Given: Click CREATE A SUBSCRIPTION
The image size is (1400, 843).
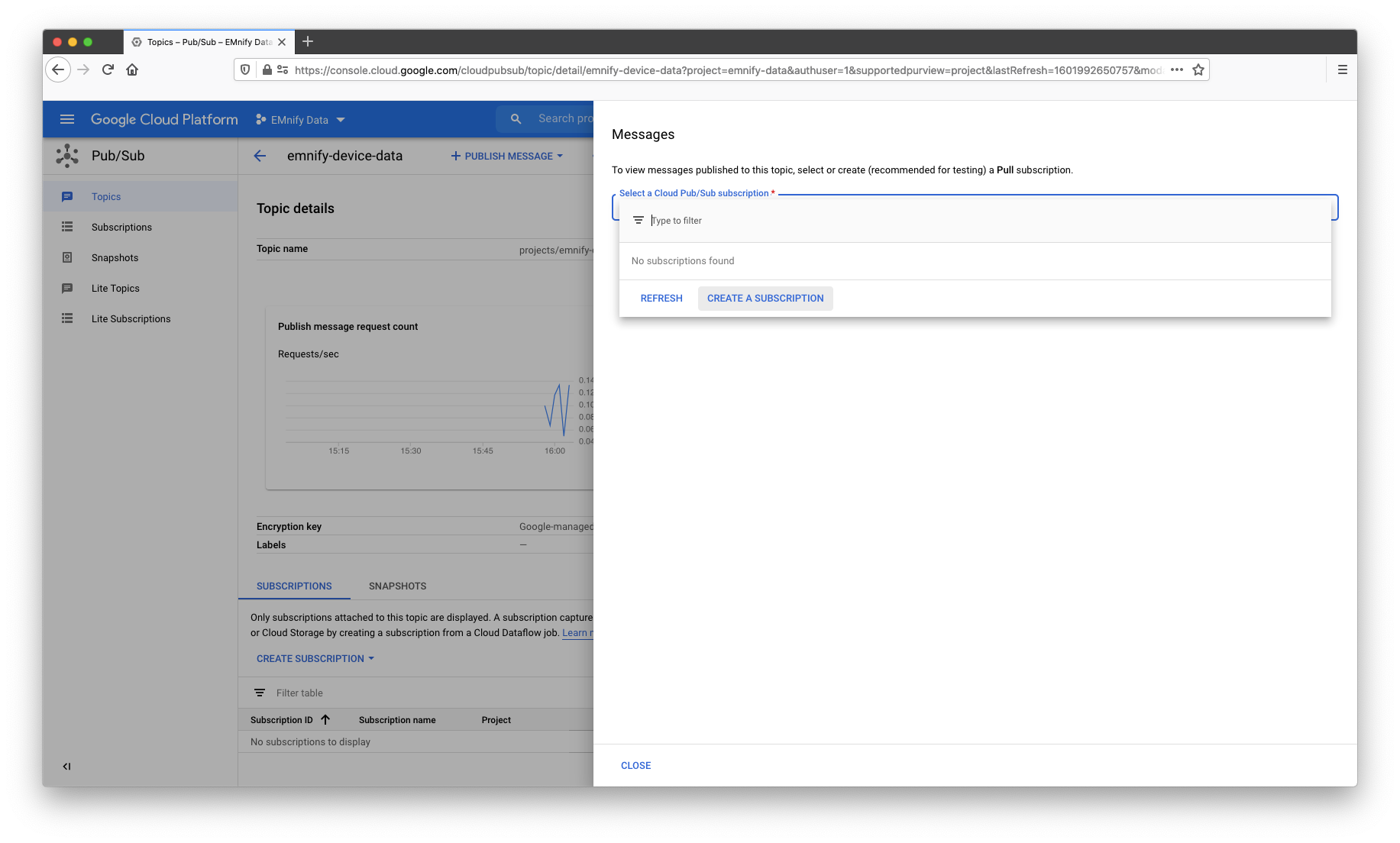Looking at the screenshot, I should 765,298.
